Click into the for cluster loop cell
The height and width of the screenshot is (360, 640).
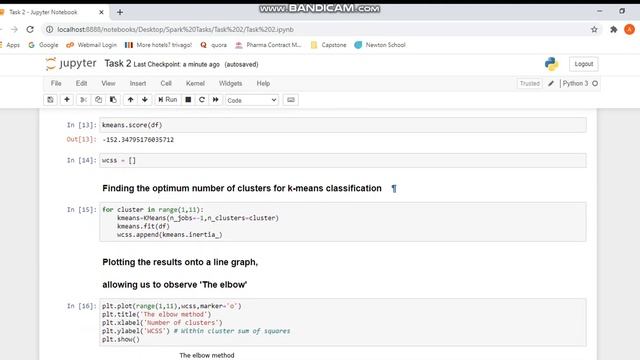point(343,222)
